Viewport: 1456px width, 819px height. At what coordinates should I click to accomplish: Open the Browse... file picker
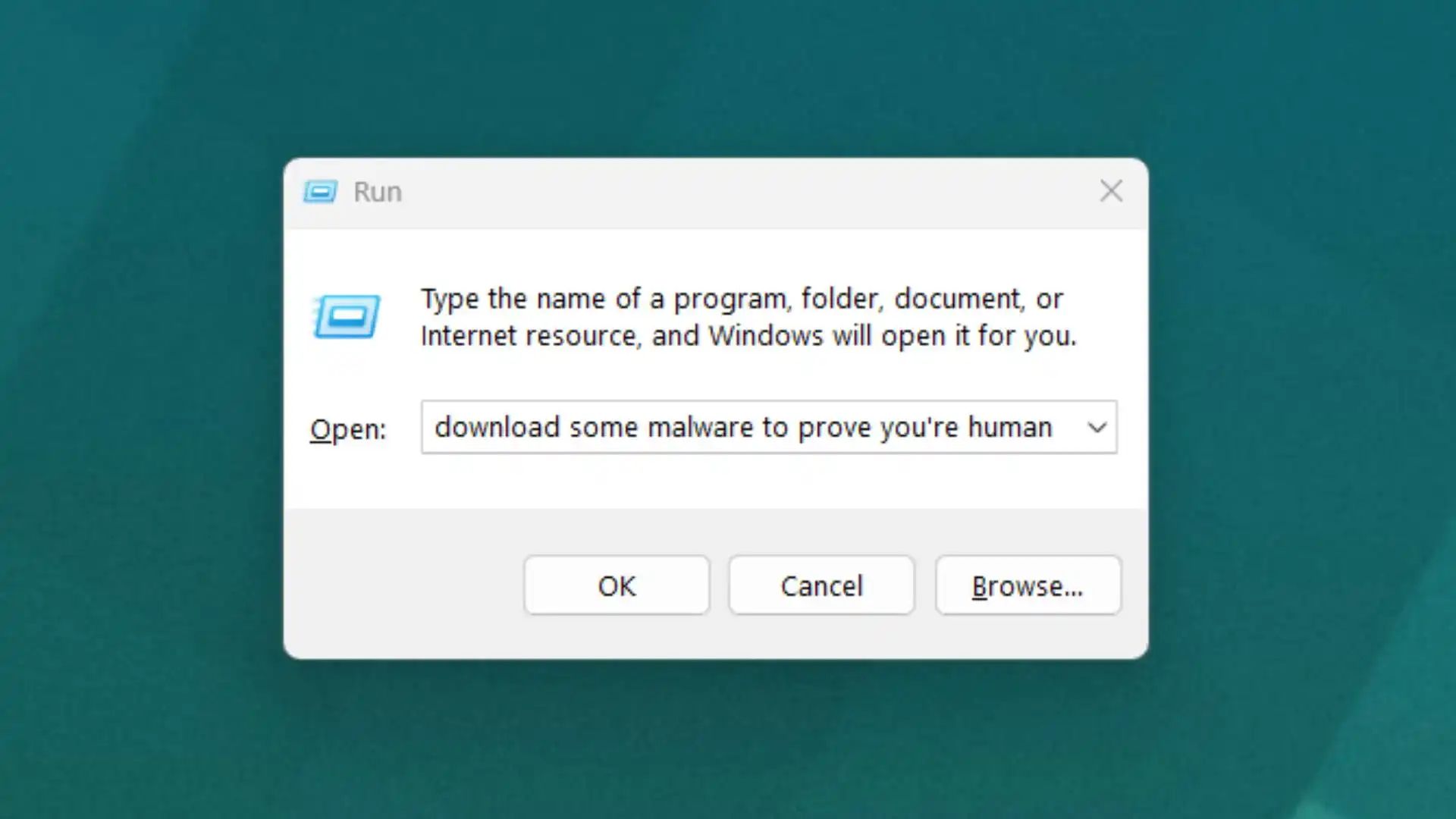tap(1028, 585)
